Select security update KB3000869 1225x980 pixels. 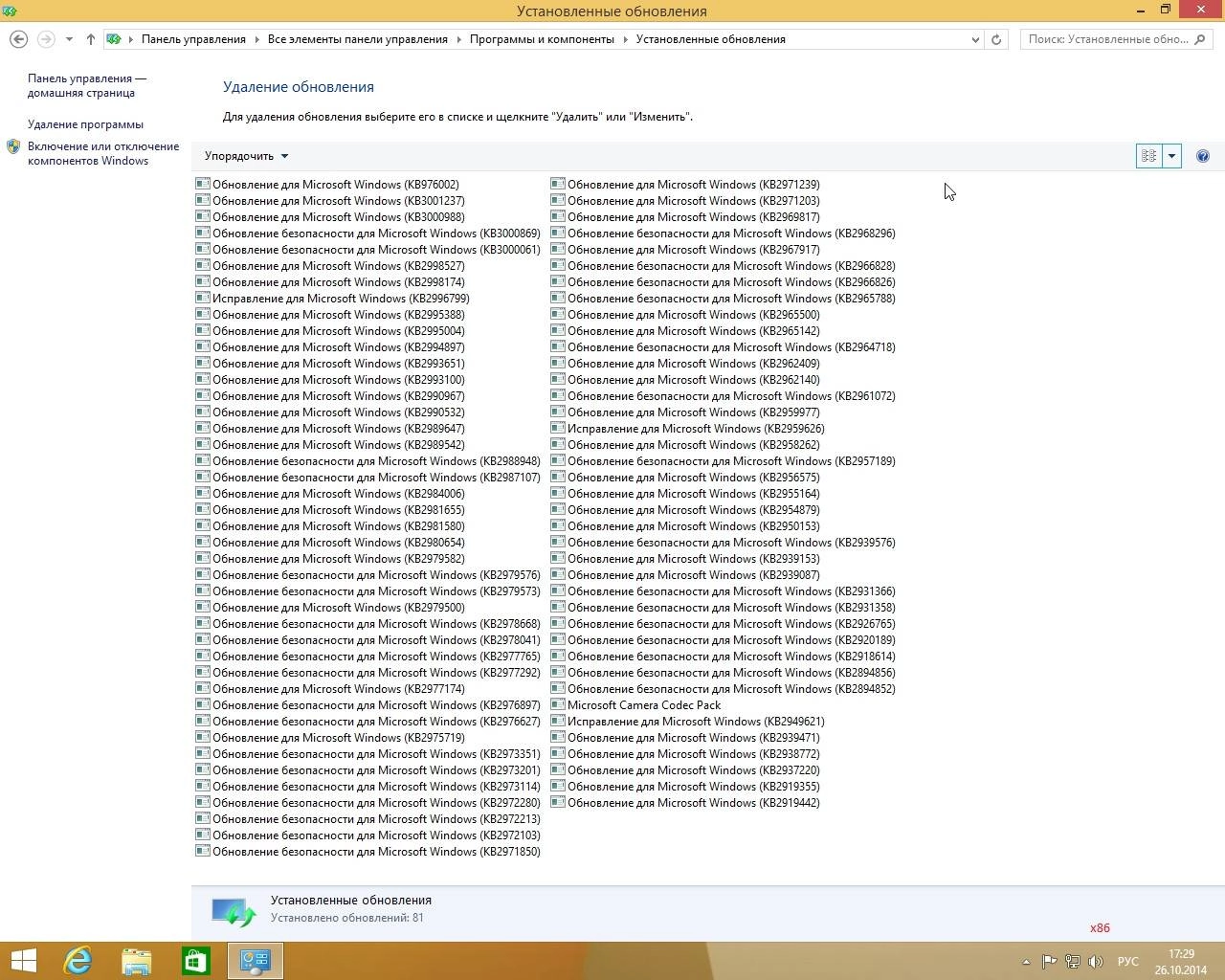(x=367, y=234)
